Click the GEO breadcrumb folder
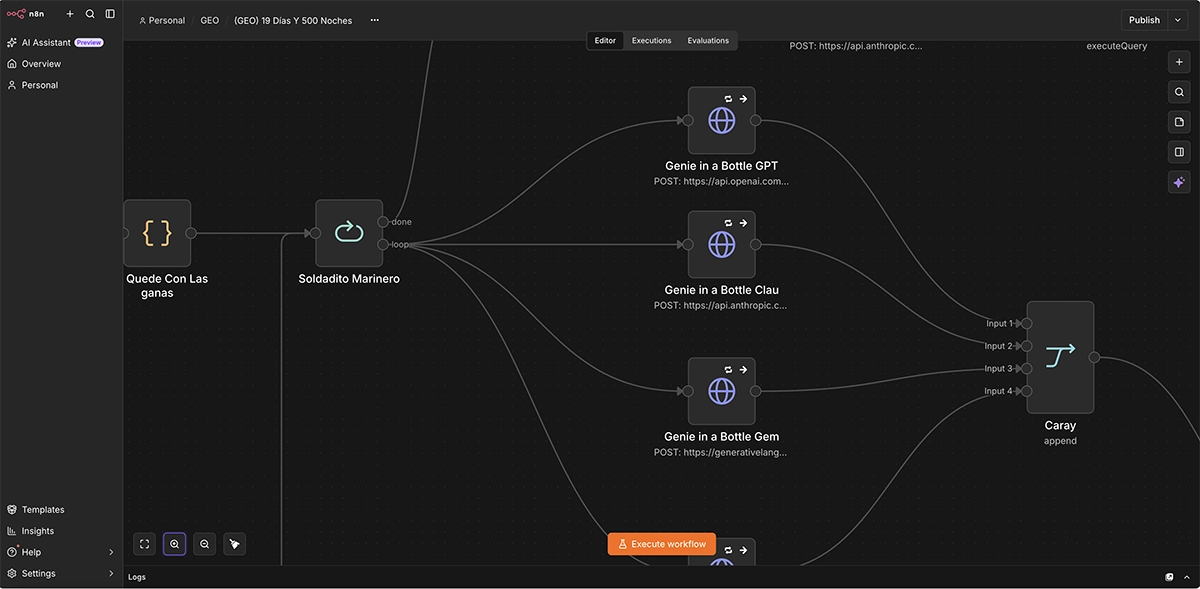 [210, 20]
